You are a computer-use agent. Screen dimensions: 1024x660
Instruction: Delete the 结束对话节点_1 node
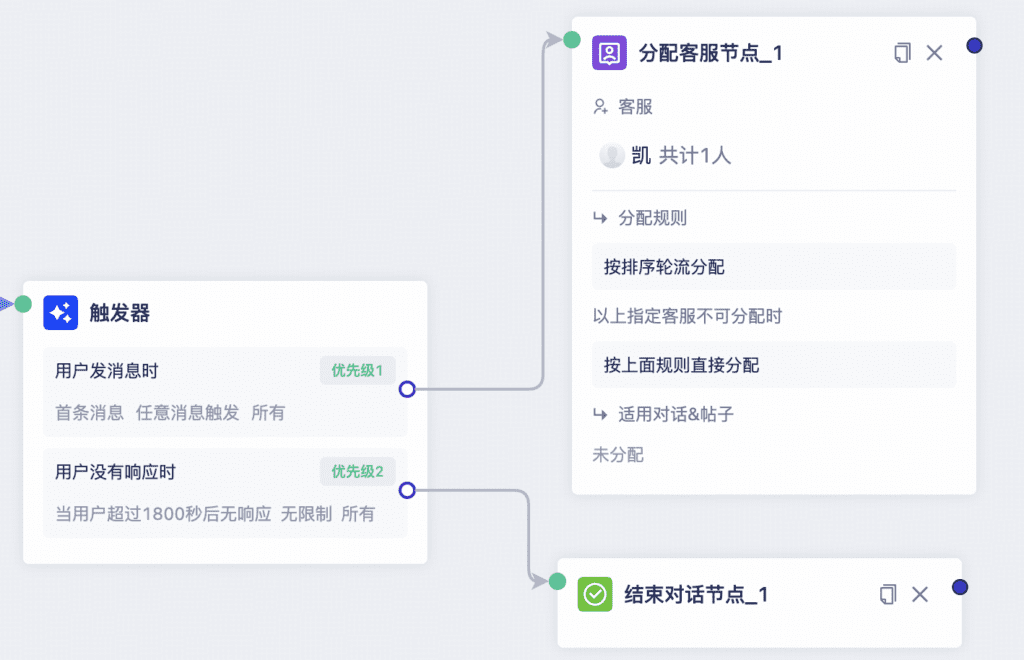(x=920, y=594)
